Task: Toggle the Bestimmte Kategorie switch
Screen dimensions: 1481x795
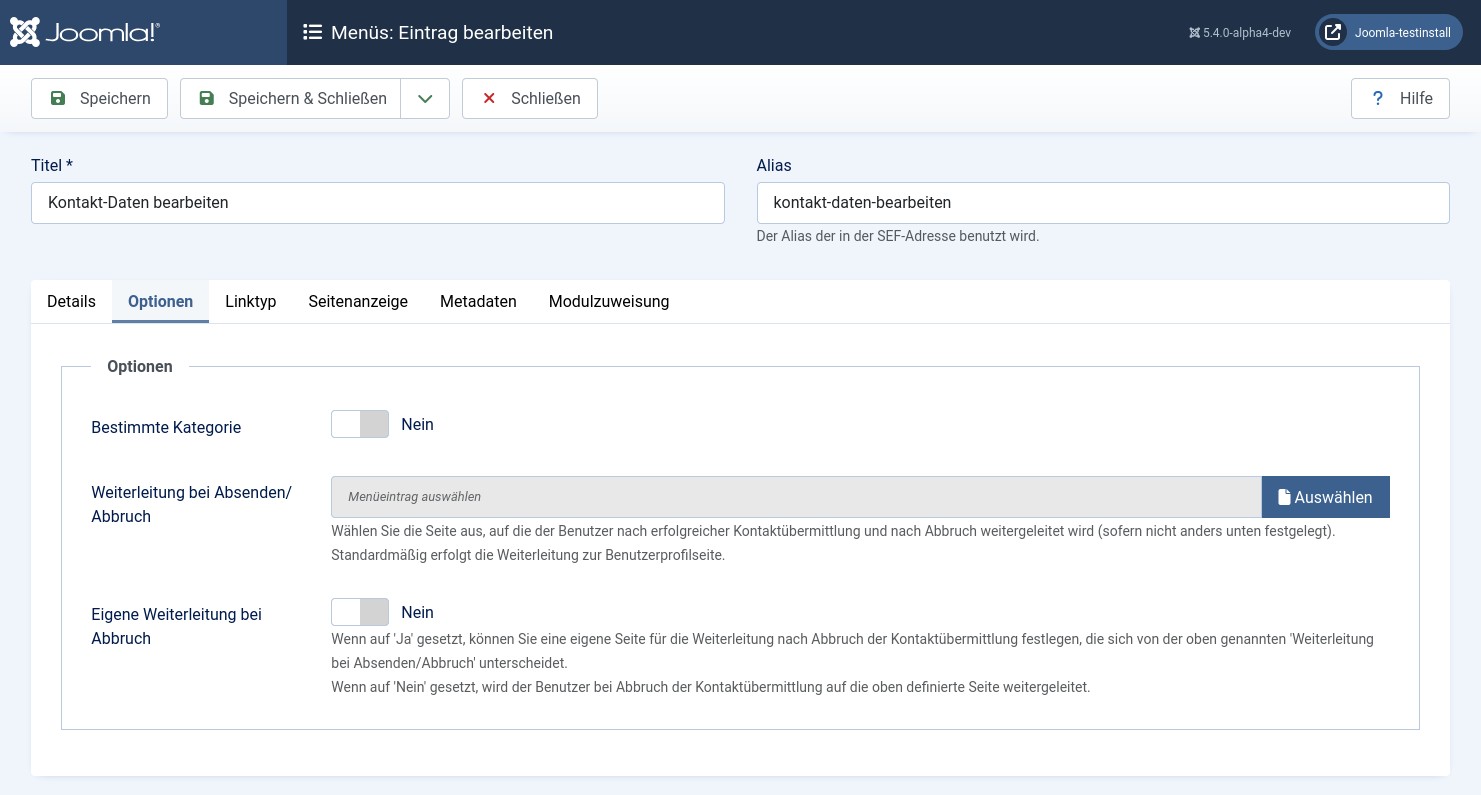Action: click(360, 424)
